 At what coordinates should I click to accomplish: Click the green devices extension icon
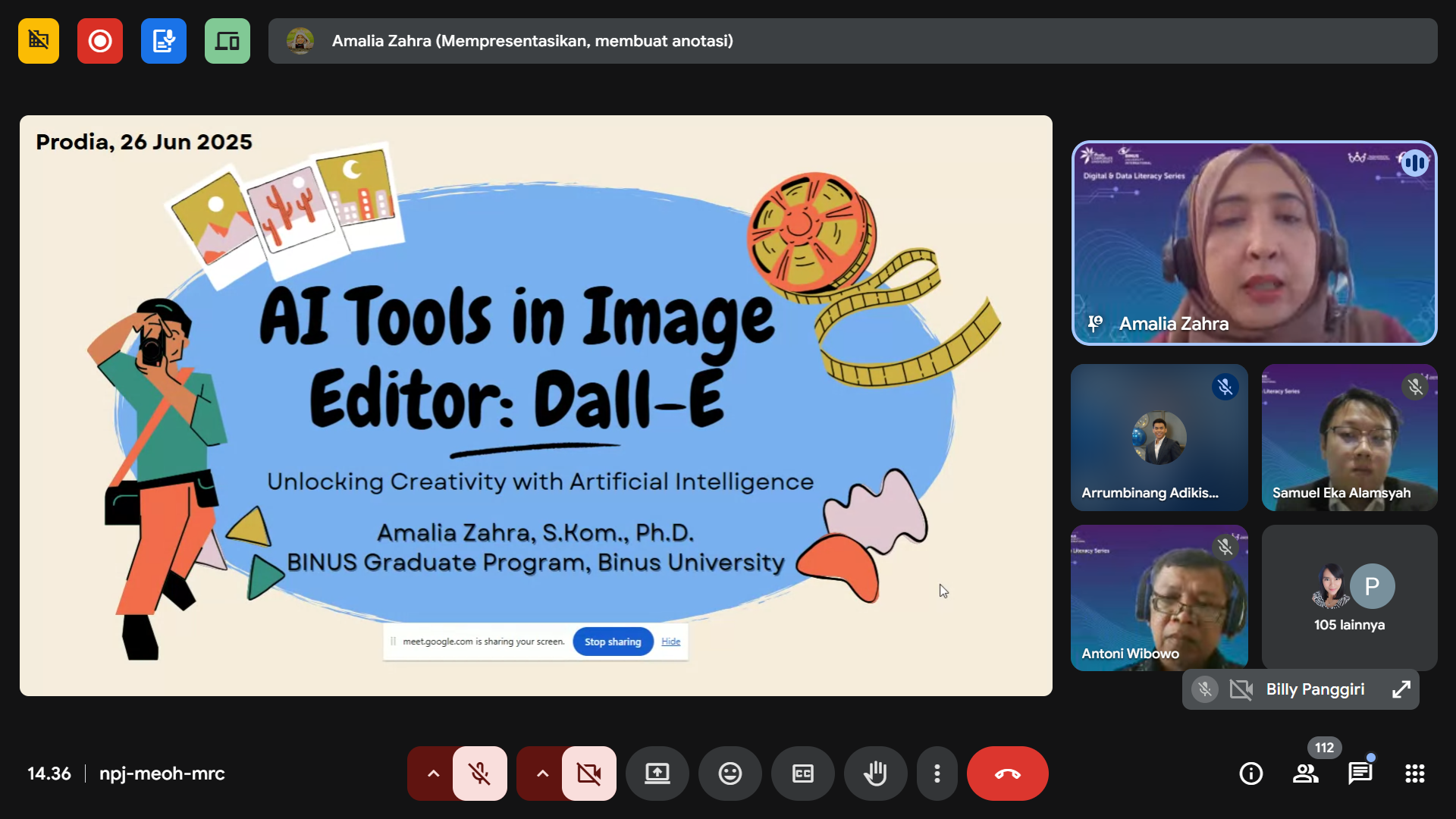pos(227,41)
